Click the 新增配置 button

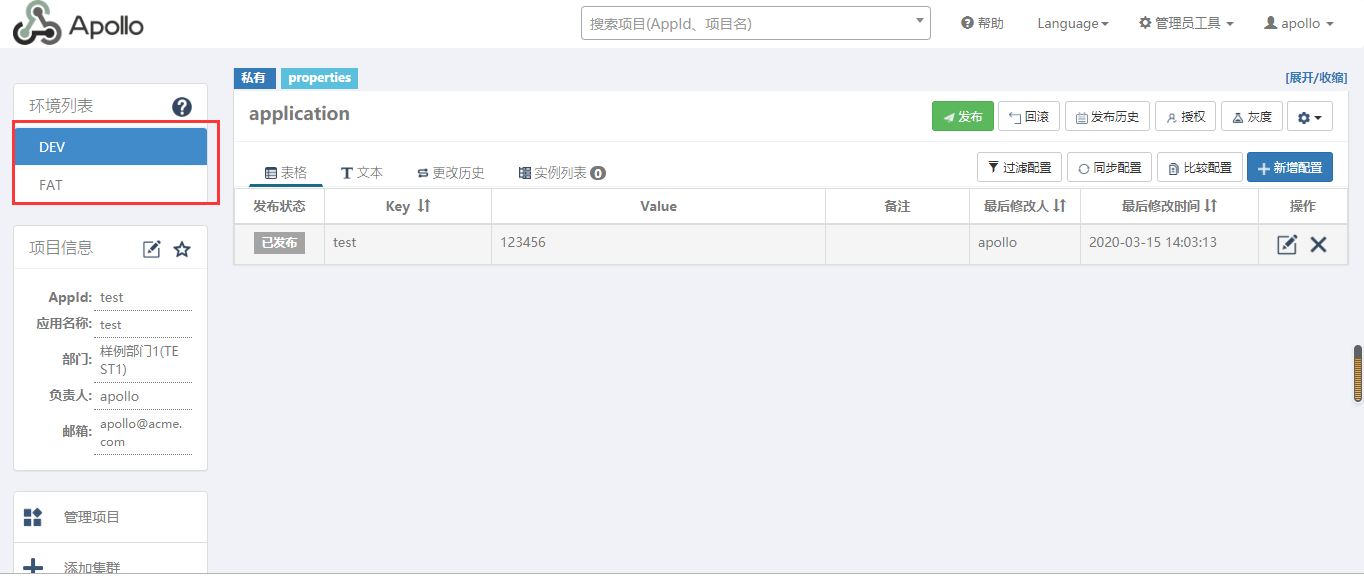[1289, 168]
